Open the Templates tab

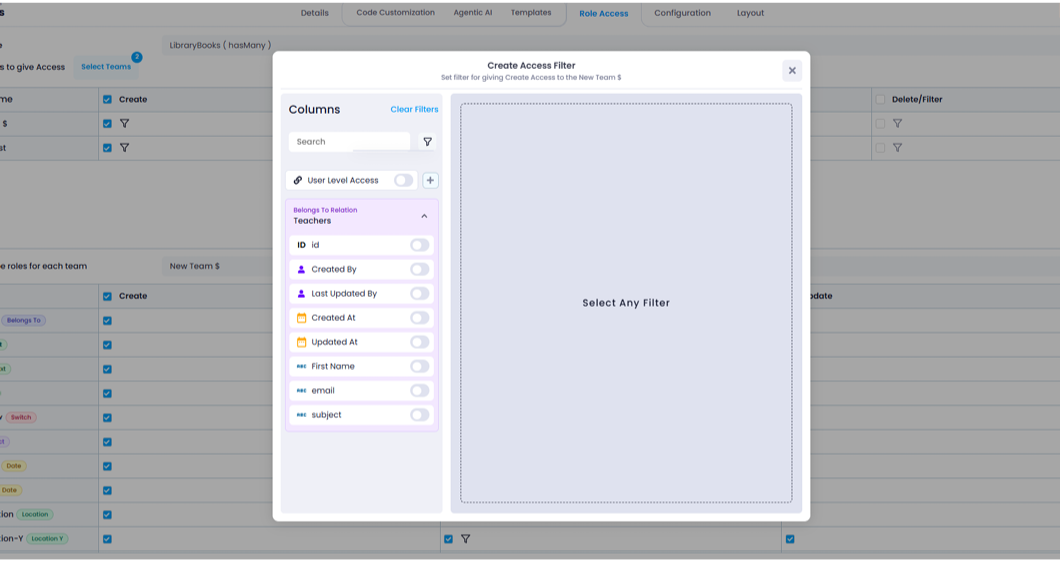pyautogui.click(x=531, y=13)
